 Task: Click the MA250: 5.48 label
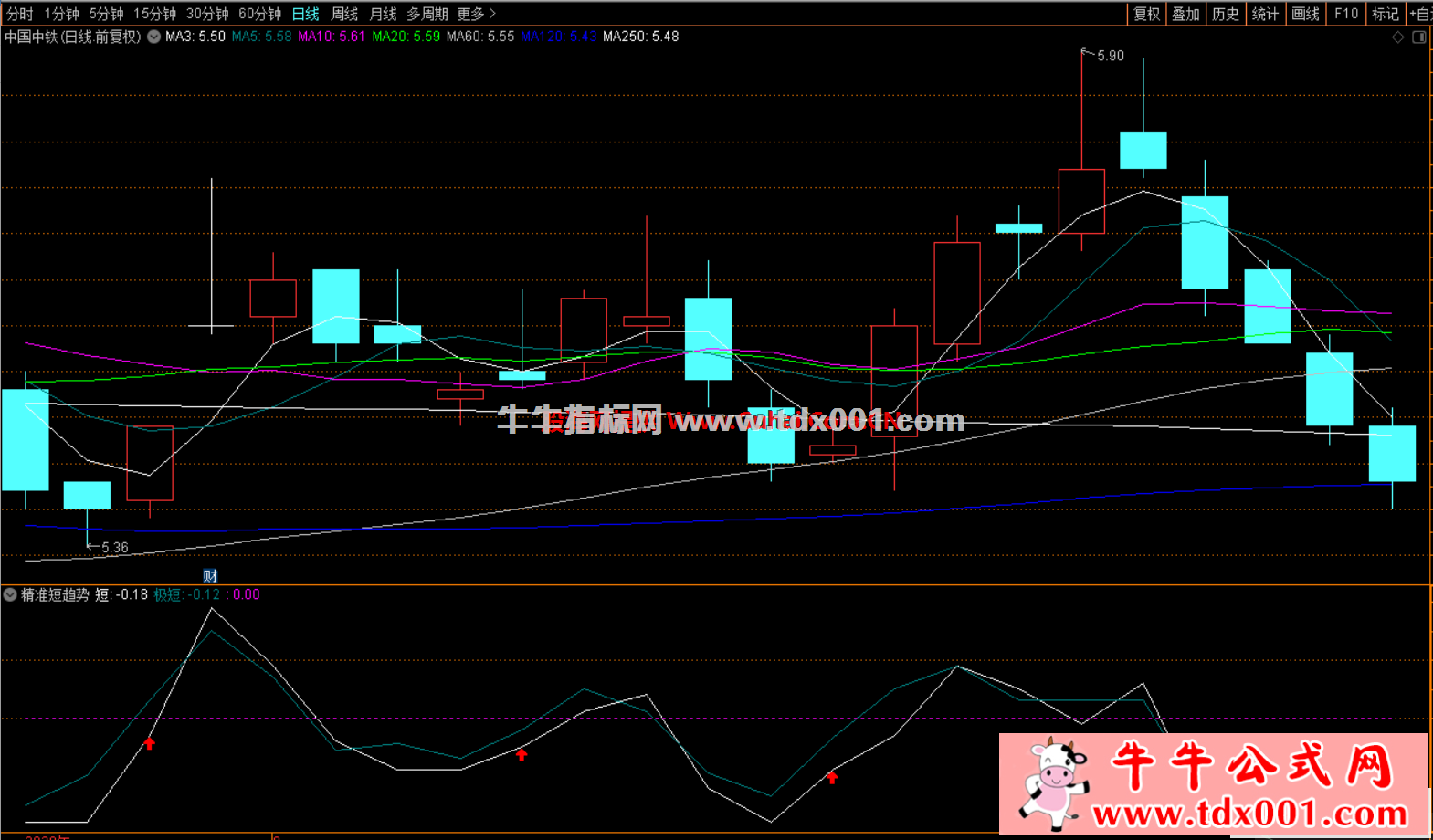click(640, 37)
